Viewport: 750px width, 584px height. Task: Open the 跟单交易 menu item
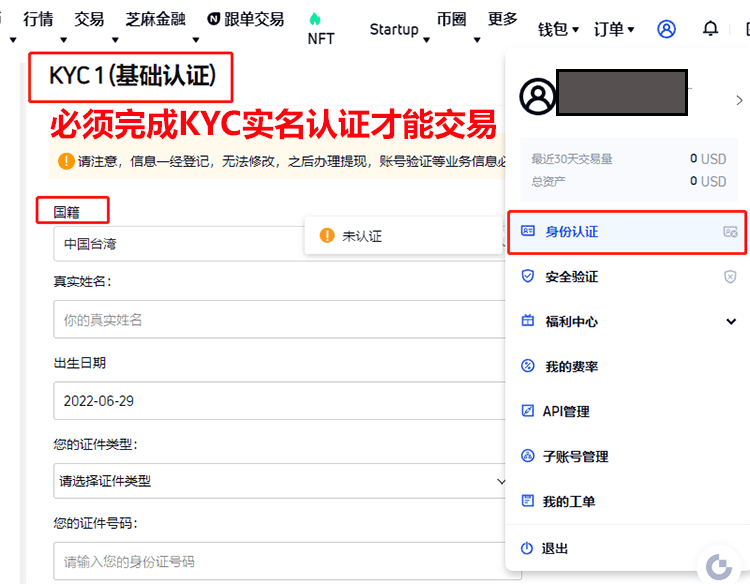click(x=246, y=19)
